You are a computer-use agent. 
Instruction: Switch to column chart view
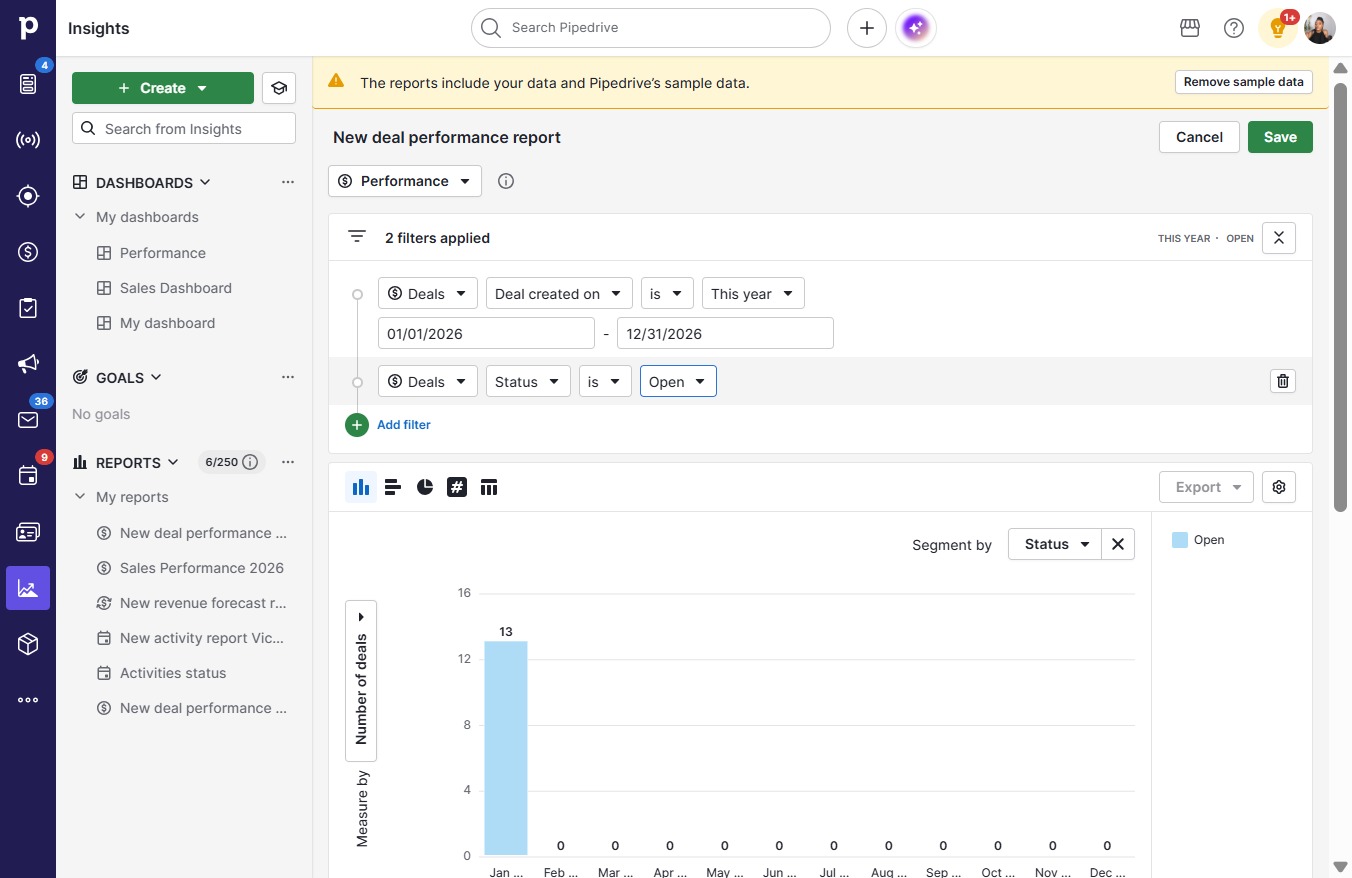(x=361, y=487)
